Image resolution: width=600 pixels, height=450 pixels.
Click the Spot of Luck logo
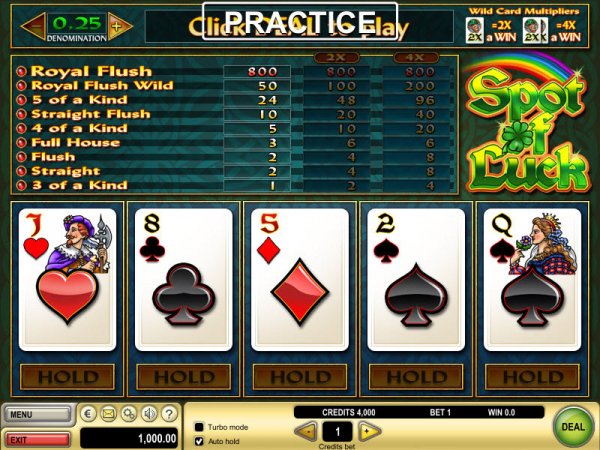point(527,126)
